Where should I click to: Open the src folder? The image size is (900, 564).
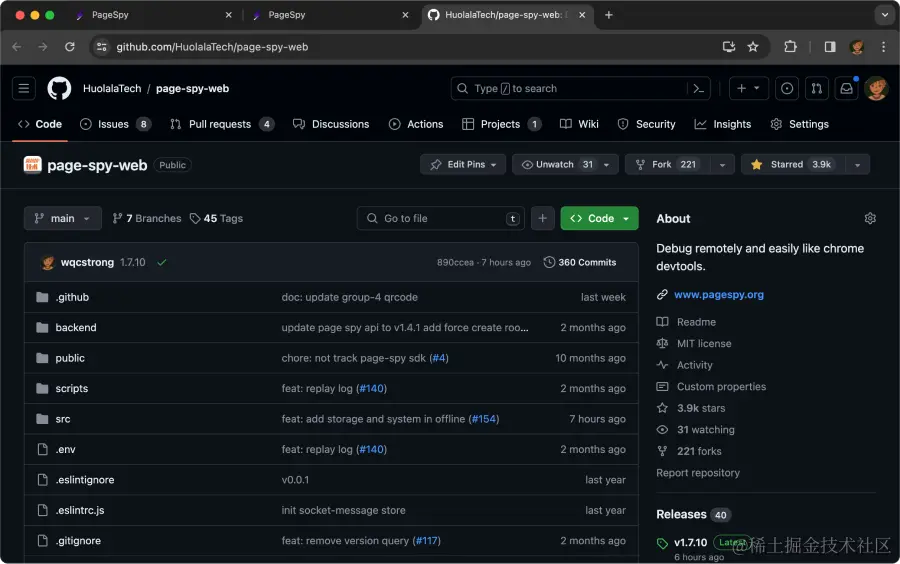tap(63, 419)
